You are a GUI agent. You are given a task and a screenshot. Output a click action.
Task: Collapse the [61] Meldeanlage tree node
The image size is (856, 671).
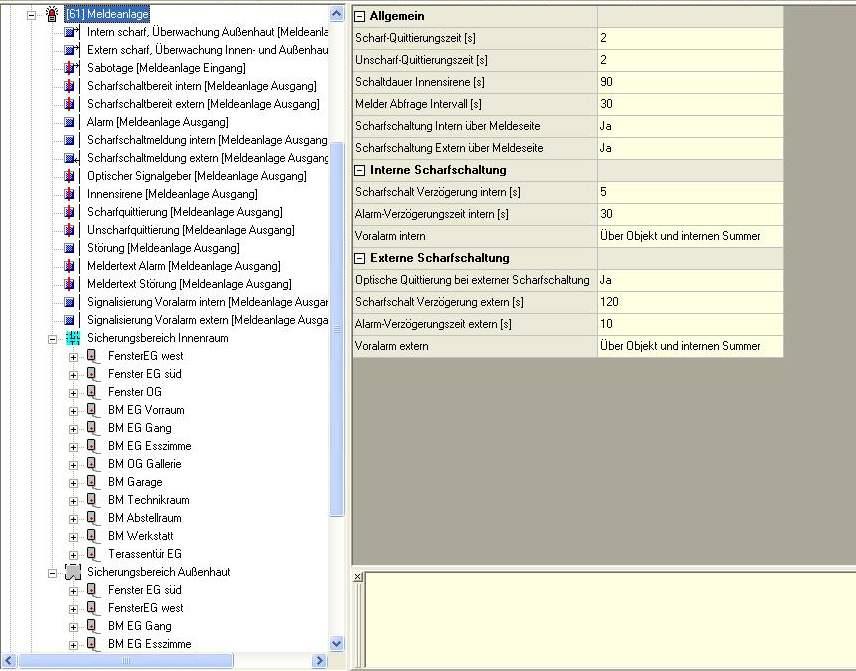click(32, 15)
